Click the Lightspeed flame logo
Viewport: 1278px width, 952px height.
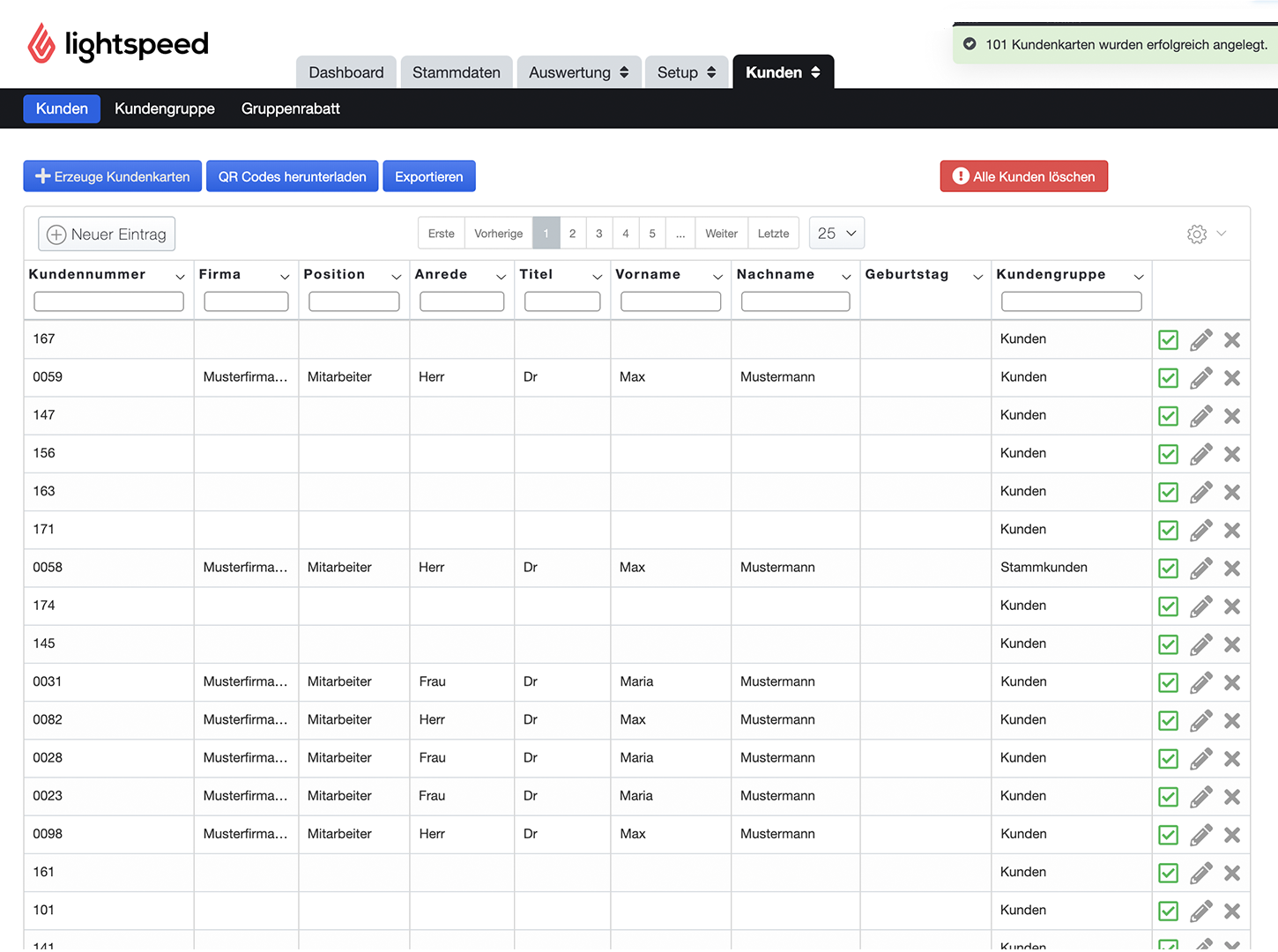pos(41,43)
